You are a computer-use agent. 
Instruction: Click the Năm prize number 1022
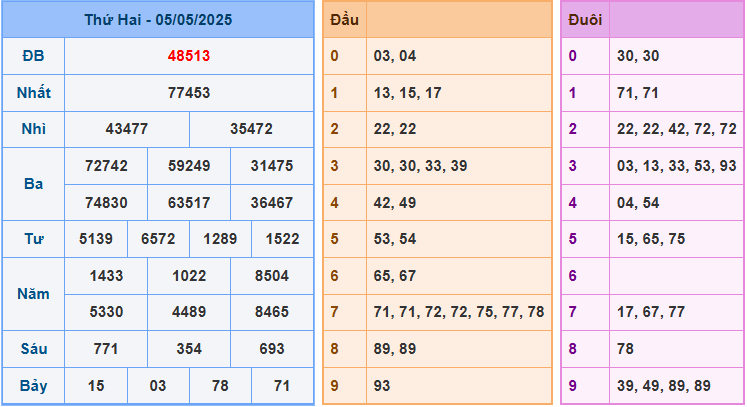(189, 275)
